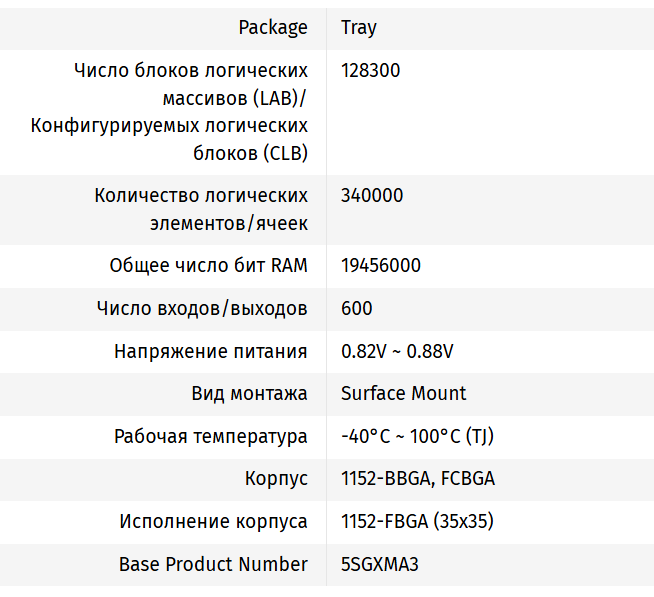Image resolution: width=654 pixels, height=597 pixels.
Task: Select the 19456000 RAM bits value
Action: point(380,266)
